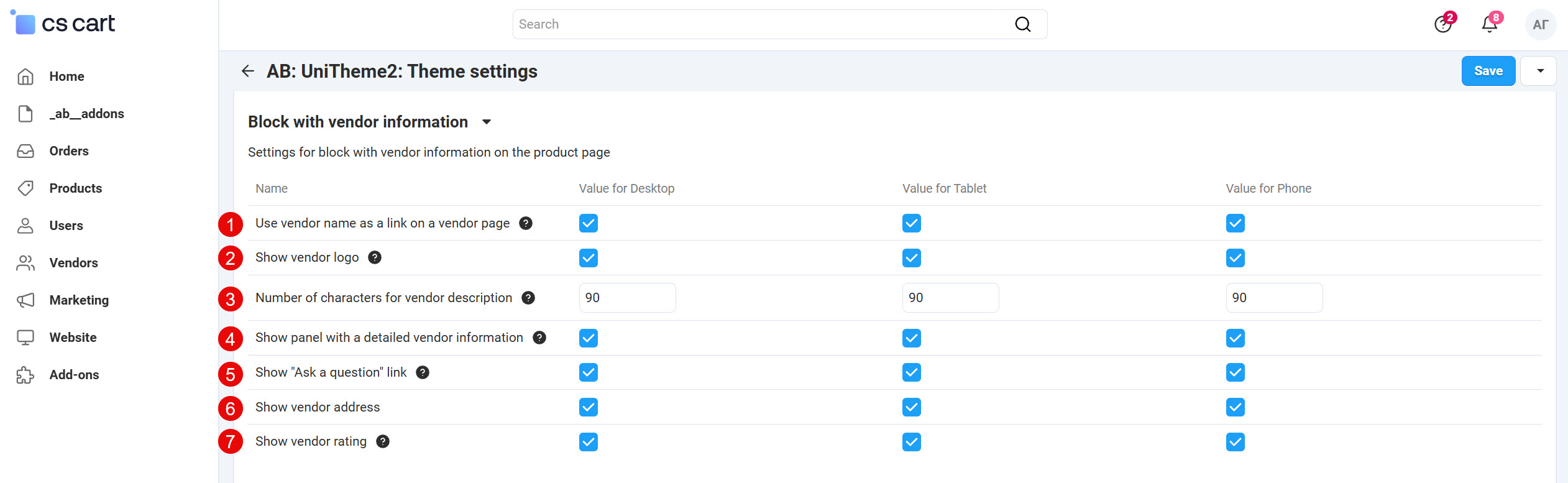The height and width of the screenshot is (483, 1568).
Task: Open Add-ons in the sidebar menu
Action: [74, 375]
